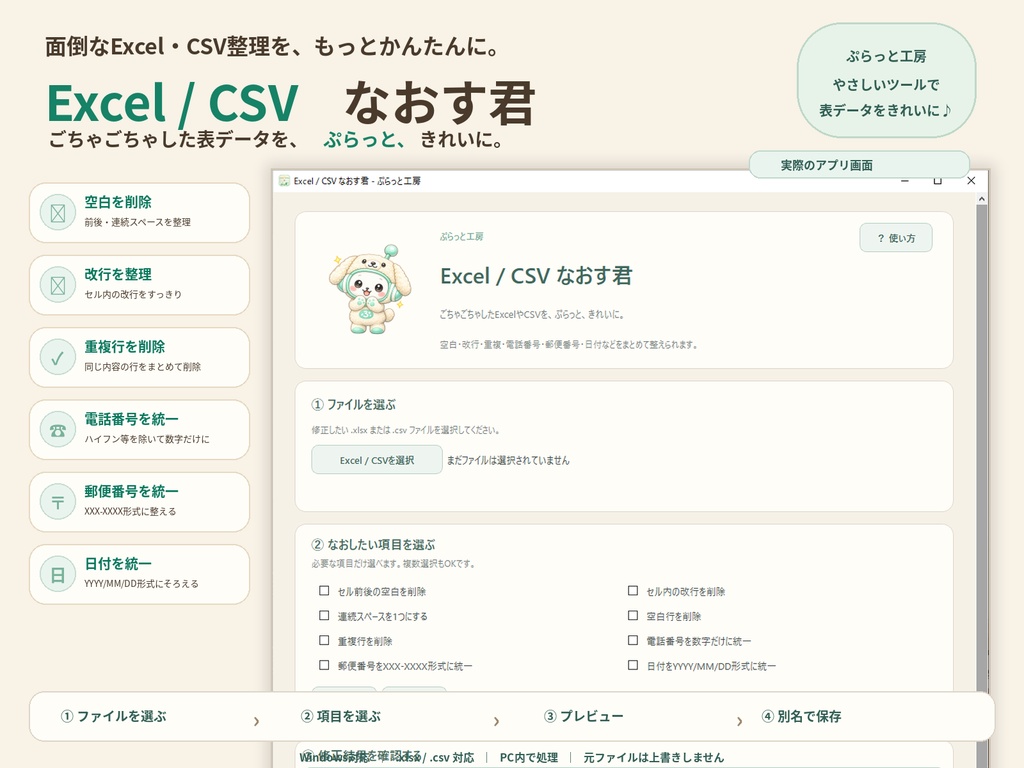Maximize the なおす君 app window
This screenshot has width=1024, height=768.
point(938,181)
